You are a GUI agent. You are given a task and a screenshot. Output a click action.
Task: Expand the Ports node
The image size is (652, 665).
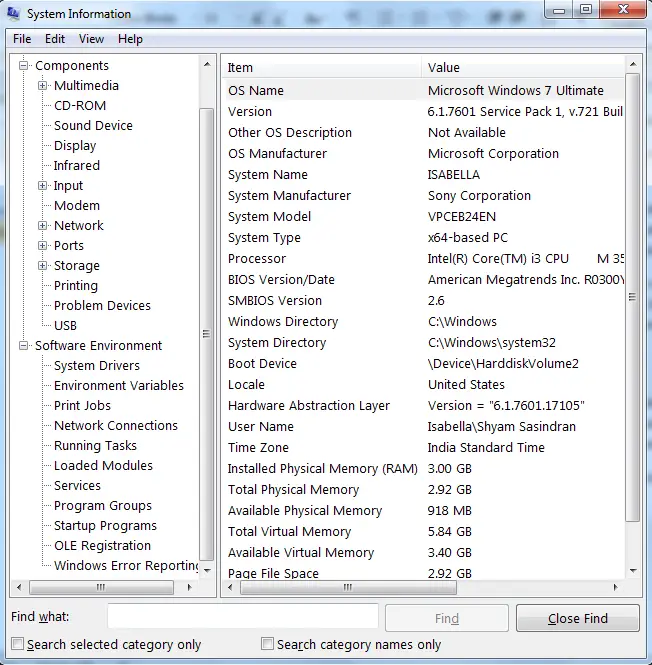click(x=42, y=246)
